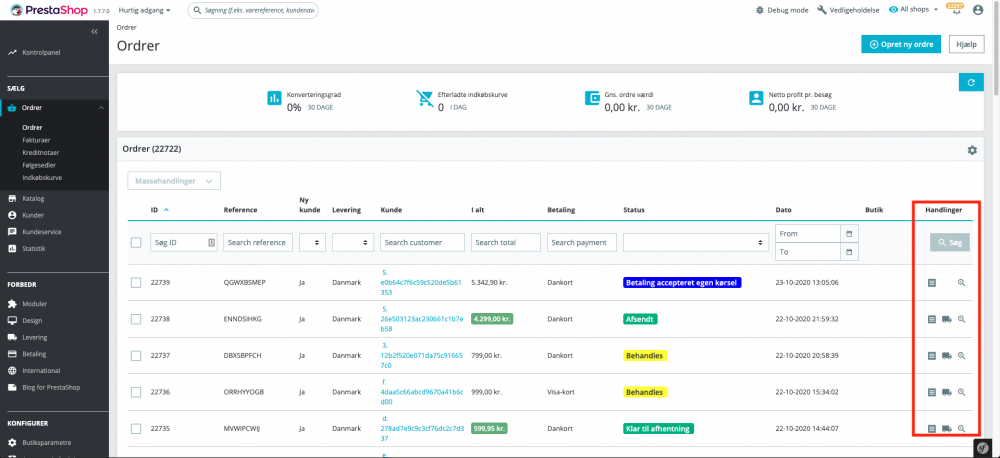Open the Massehandlinger dropdown

click(174, 181)
